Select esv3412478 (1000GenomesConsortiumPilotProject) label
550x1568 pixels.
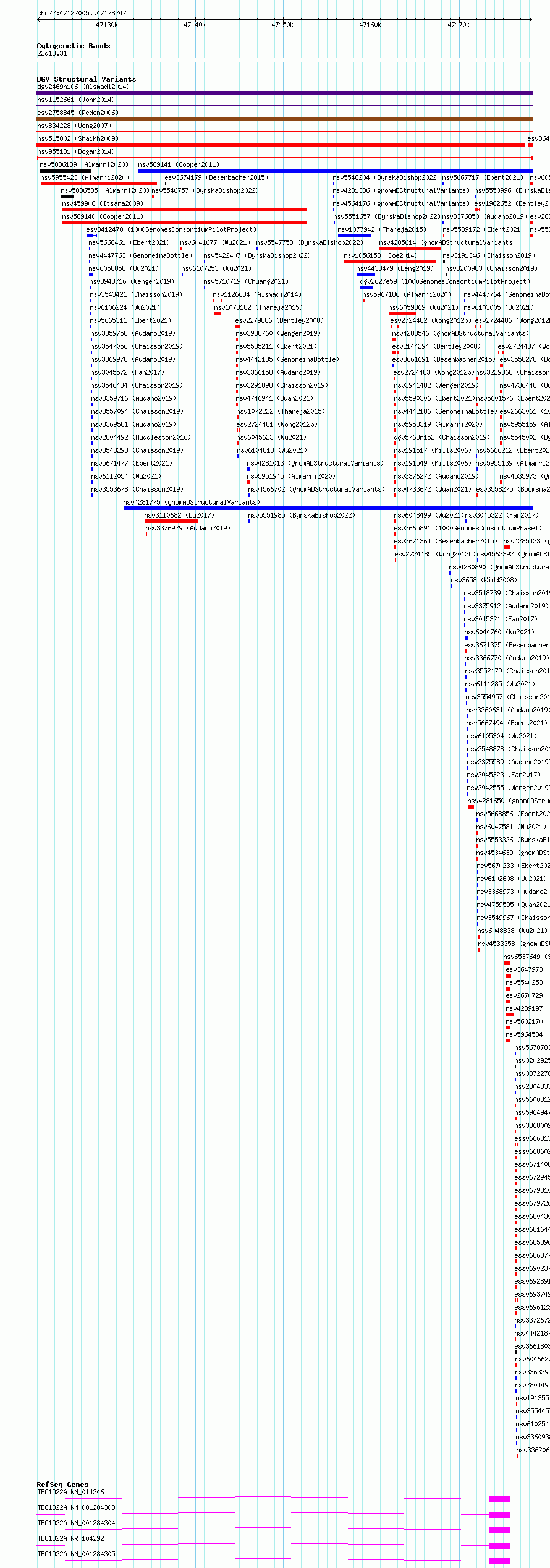click(x=171, y=229)
